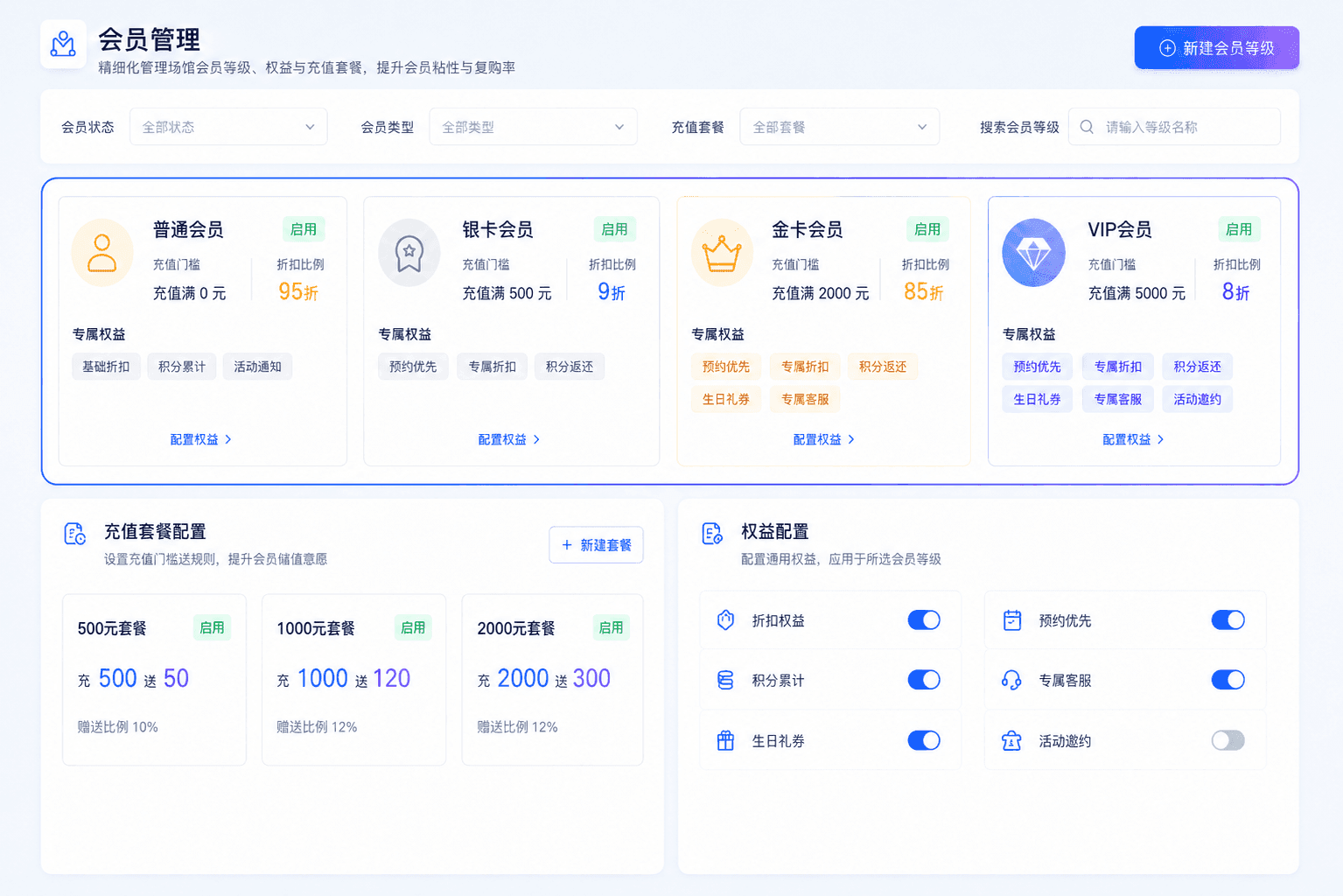Click the 启用 badge on 2000元套餐
This screenshot has width=1343, height=896.
(611, 627)
